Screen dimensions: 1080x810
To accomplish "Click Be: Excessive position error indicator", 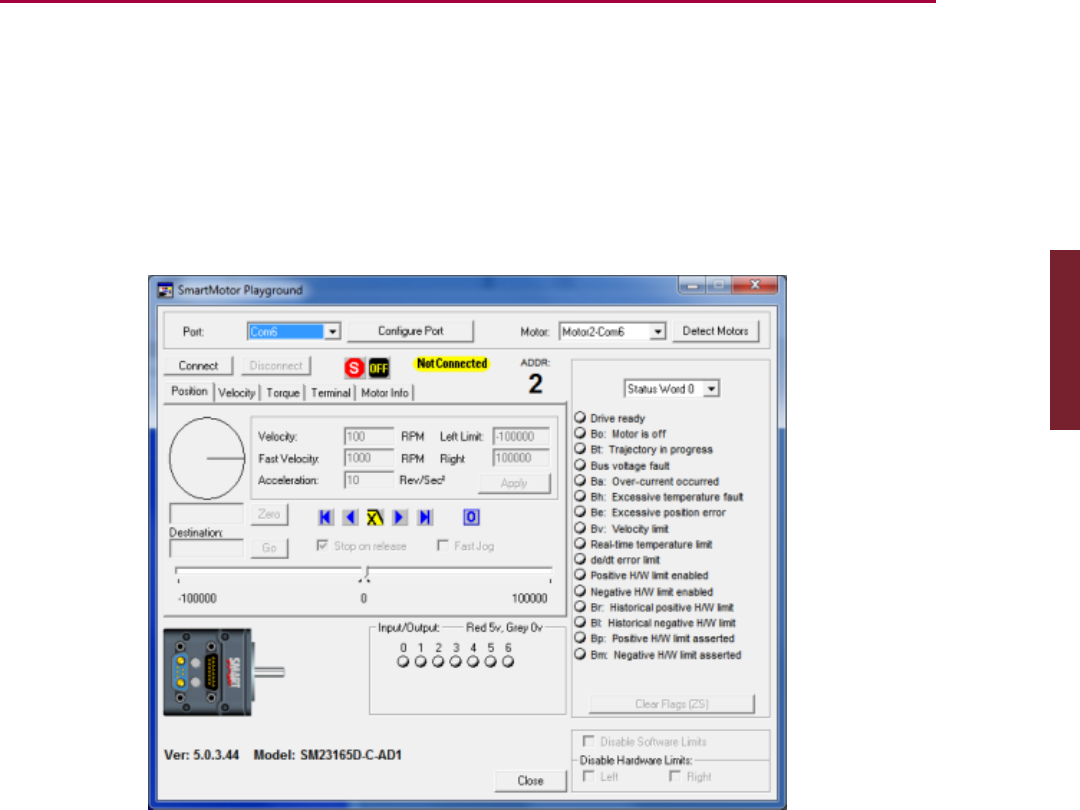I will 580,512.
